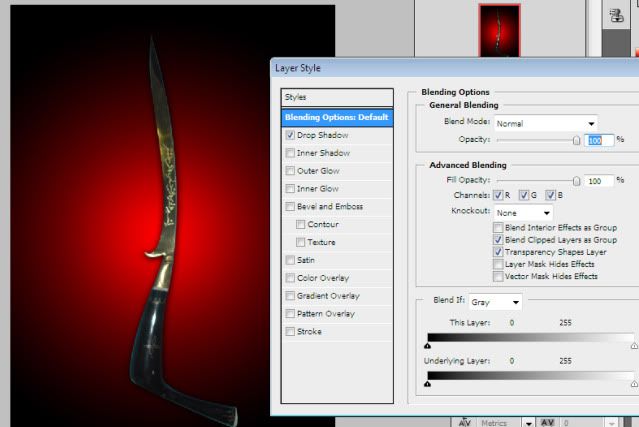Enable the Satin checkbox

tap(290, 260)
